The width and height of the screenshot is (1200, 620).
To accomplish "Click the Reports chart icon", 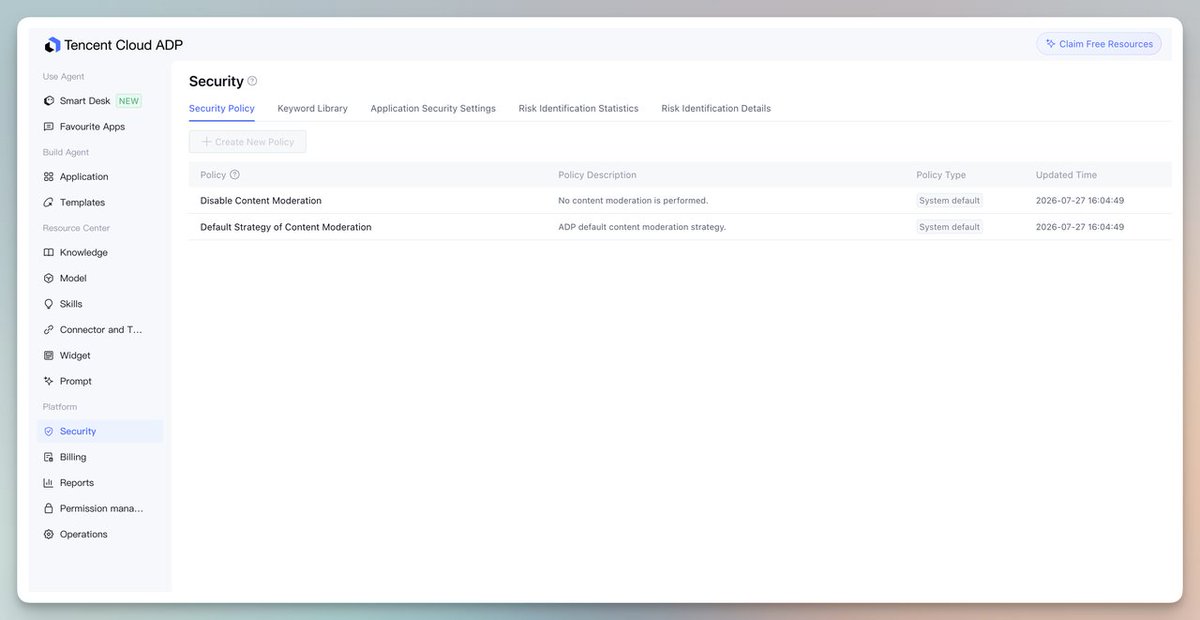I will click(49, 483).
